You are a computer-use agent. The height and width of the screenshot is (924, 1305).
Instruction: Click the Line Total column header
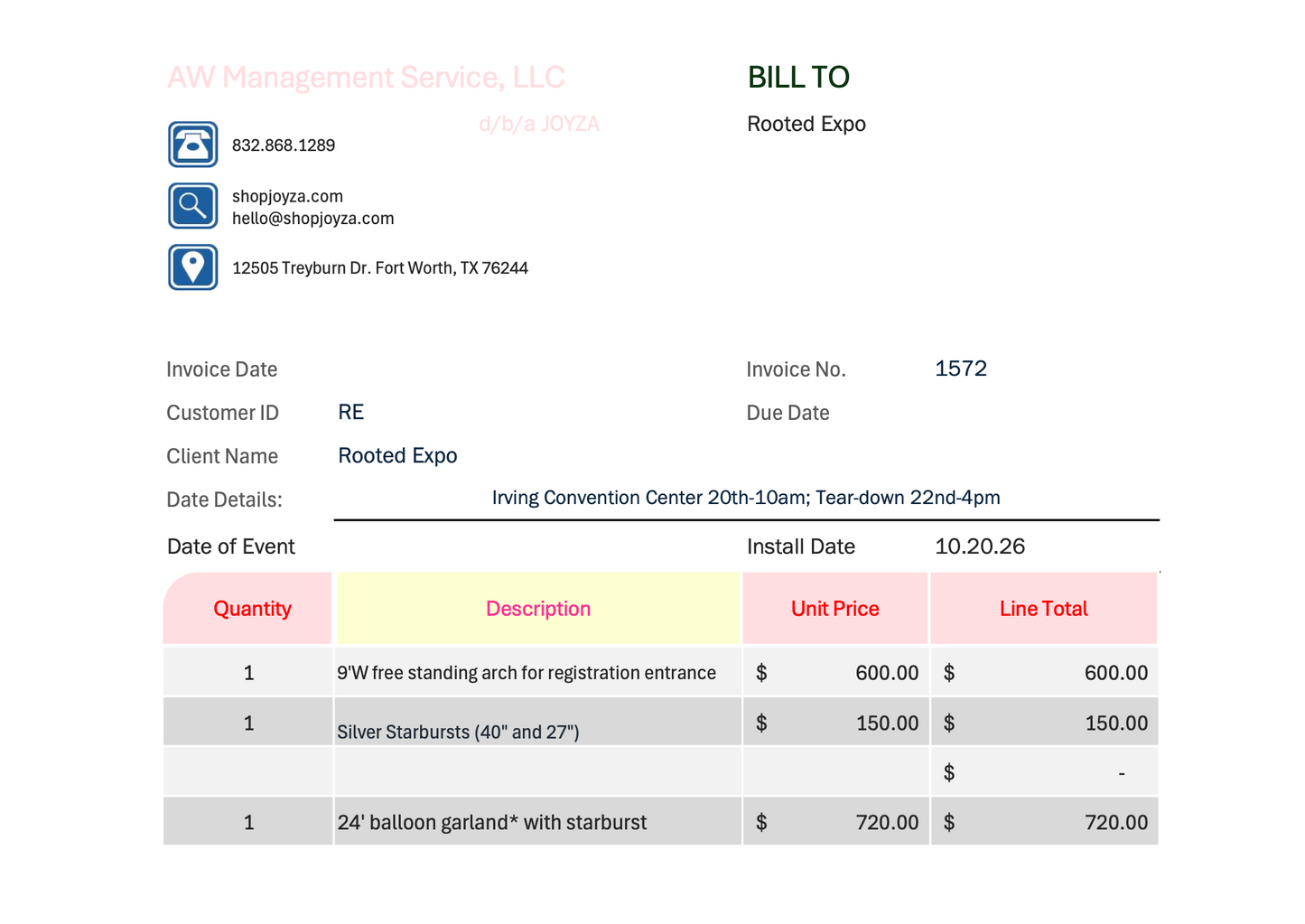coord(1044,608)
